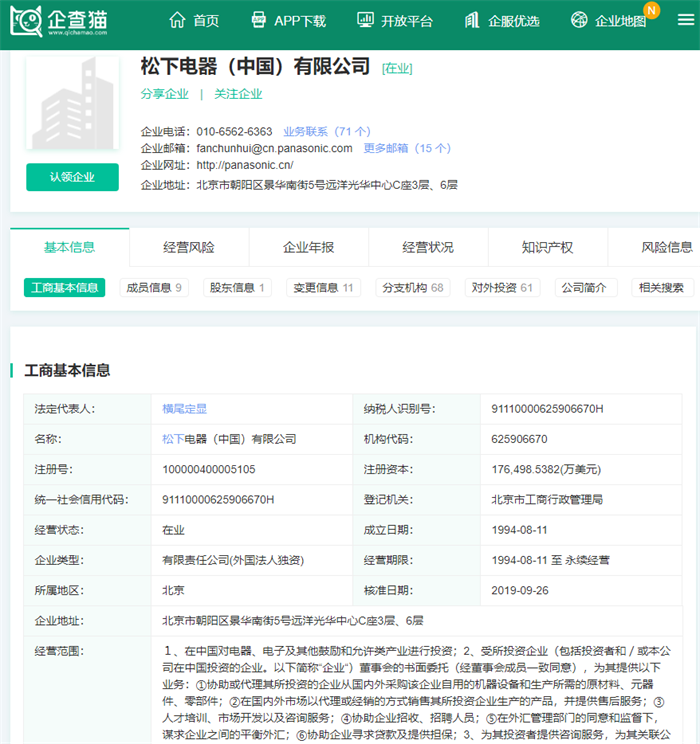The width and height of the screenshot is (700, 744).
Task: Select 股东信息 1 sub-tab
Action: pos(237,288)
